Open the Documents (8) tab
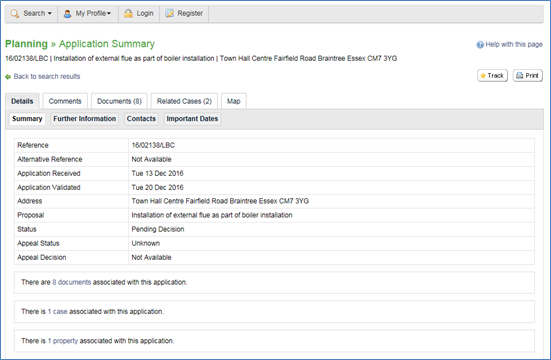Image resolution: width=551 pixels, height=360 pixels. pyautogui.click(x=119, y=101)
